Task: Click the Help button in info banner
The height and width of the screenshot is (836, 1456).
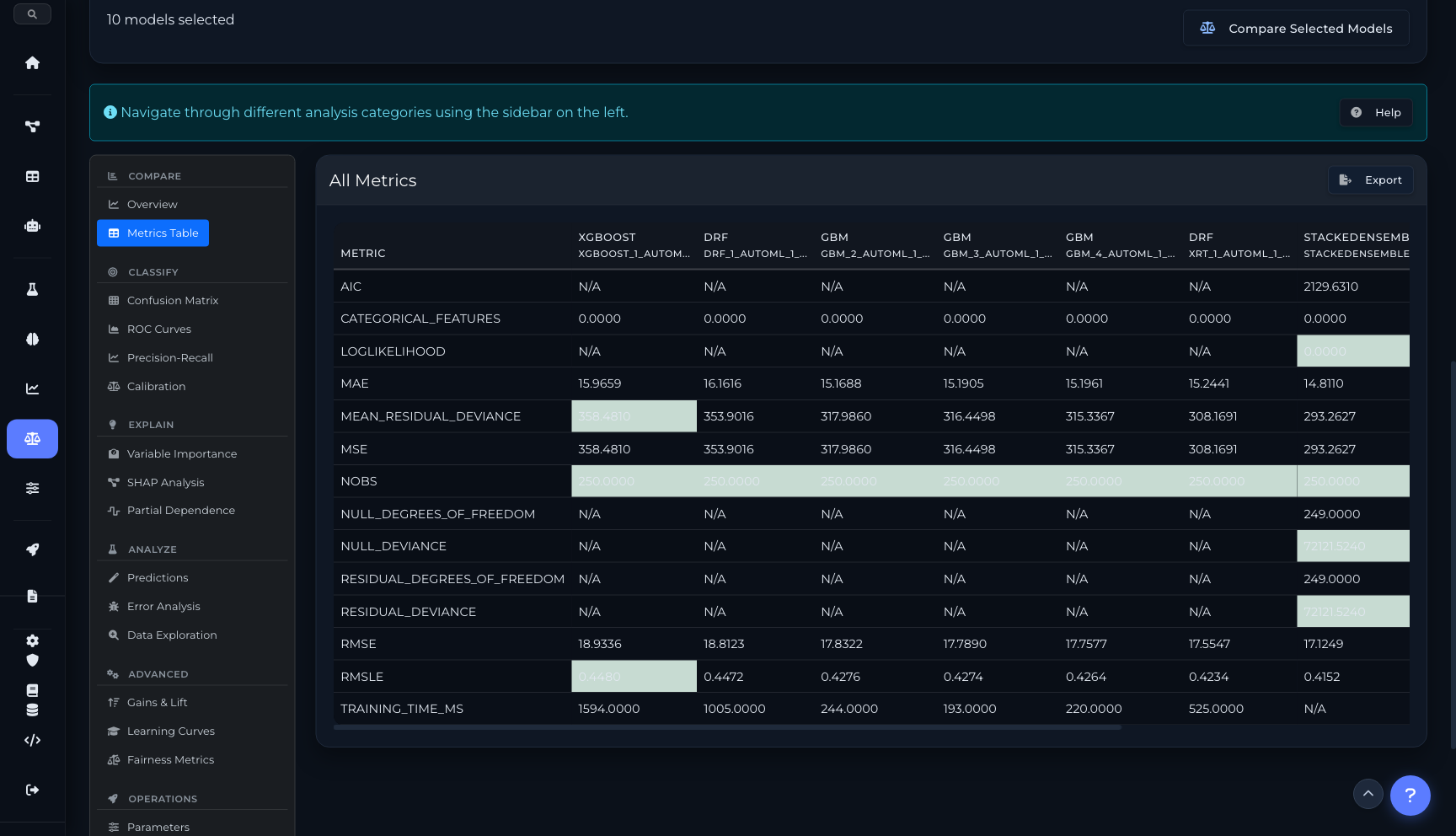Action: pyautogui.click(x=1376, y=113)
